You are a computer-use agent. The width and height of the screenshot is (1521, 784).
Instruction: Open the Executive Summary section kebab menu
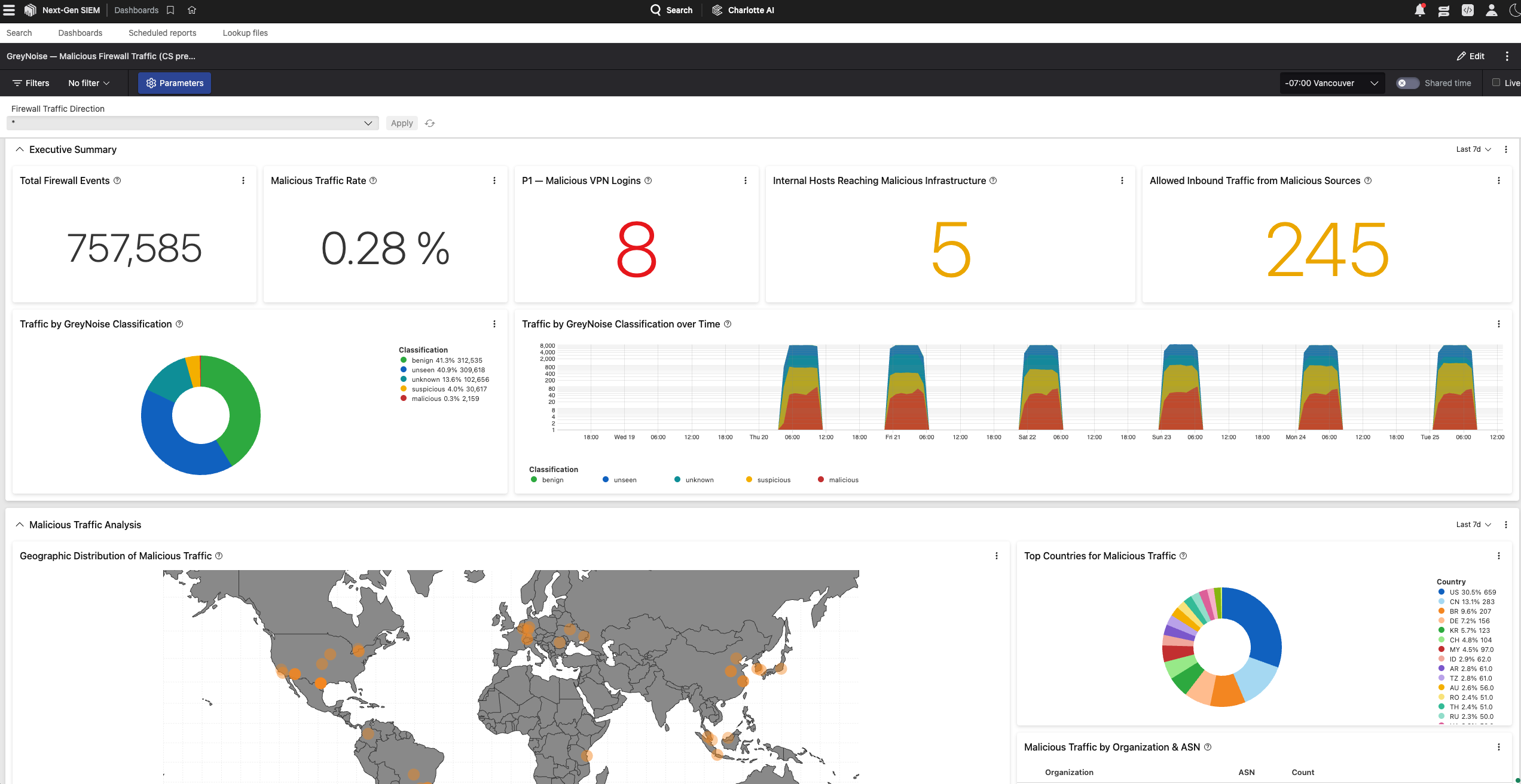(1506, 149)
